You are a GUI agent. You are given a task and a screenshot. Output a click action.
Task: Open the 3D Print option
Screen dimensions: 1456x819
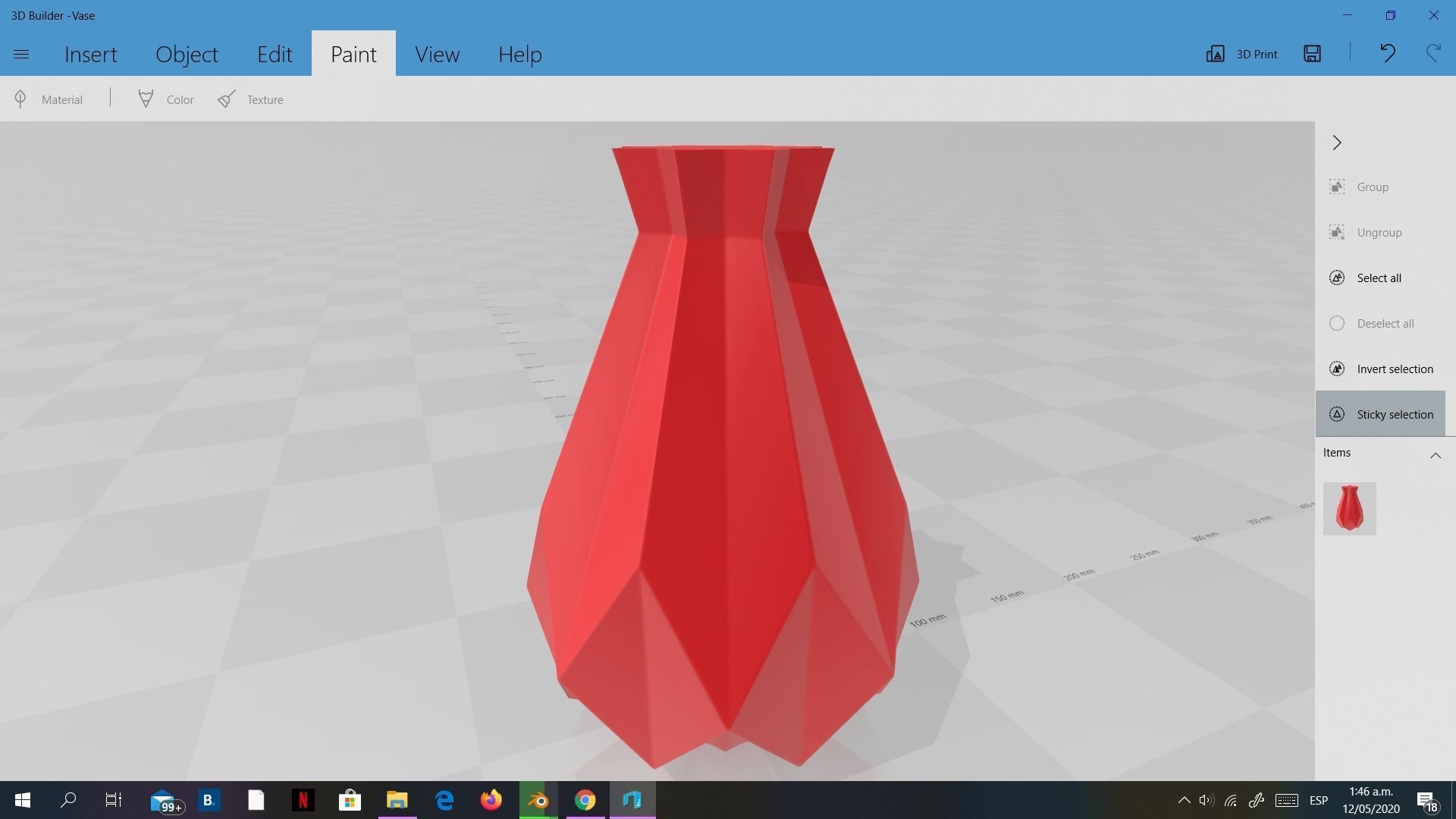[1241, 54]
